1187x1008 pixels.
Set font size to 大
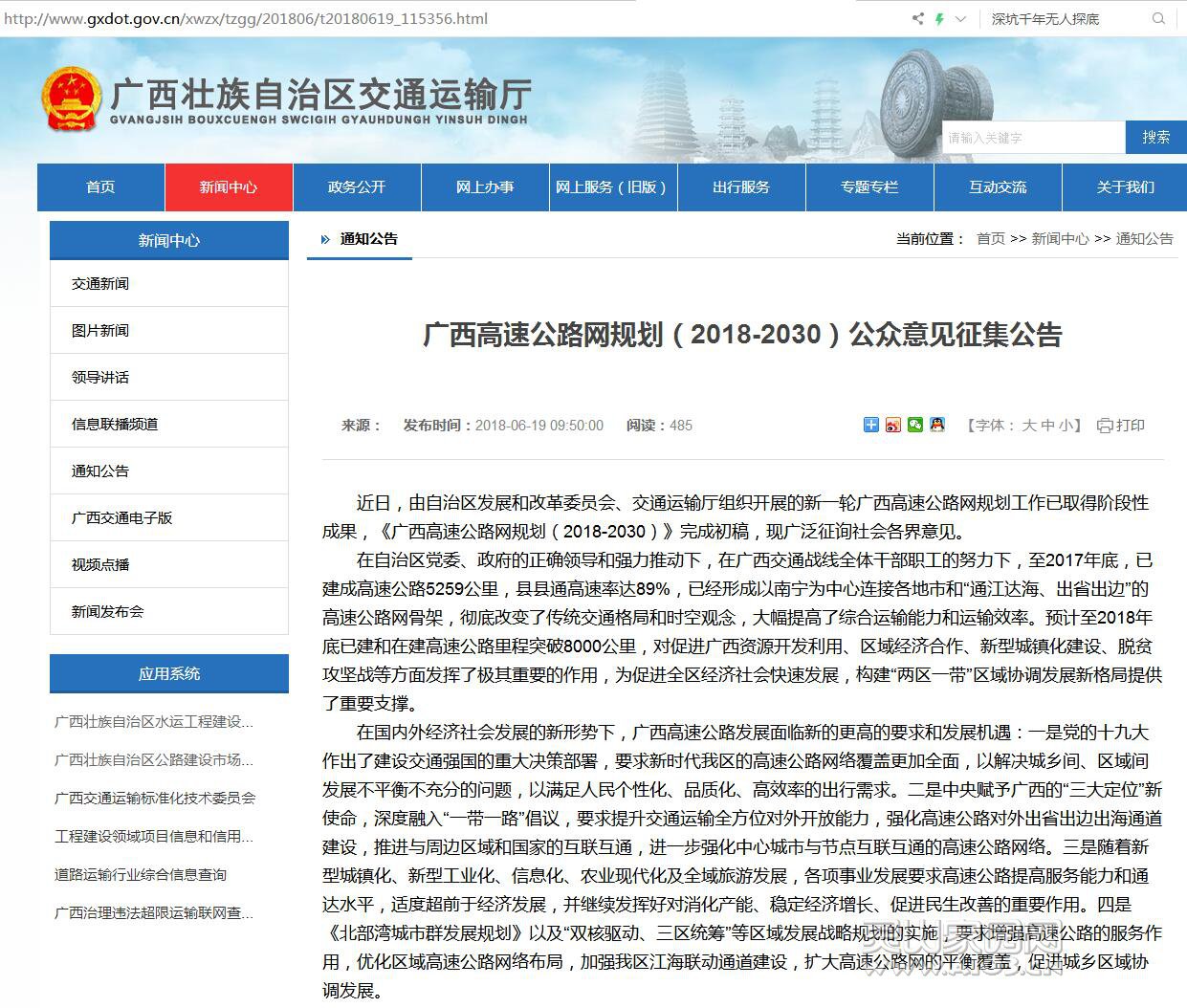click(x=1029, y=426)
